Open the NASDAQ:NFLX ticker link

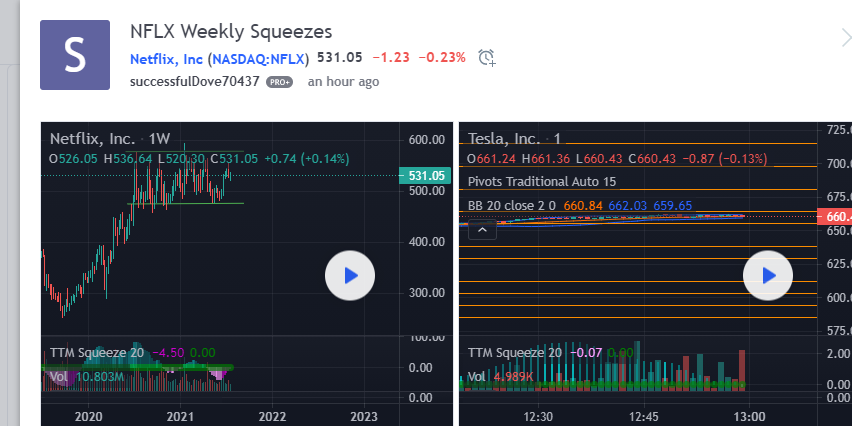(258, 59)
